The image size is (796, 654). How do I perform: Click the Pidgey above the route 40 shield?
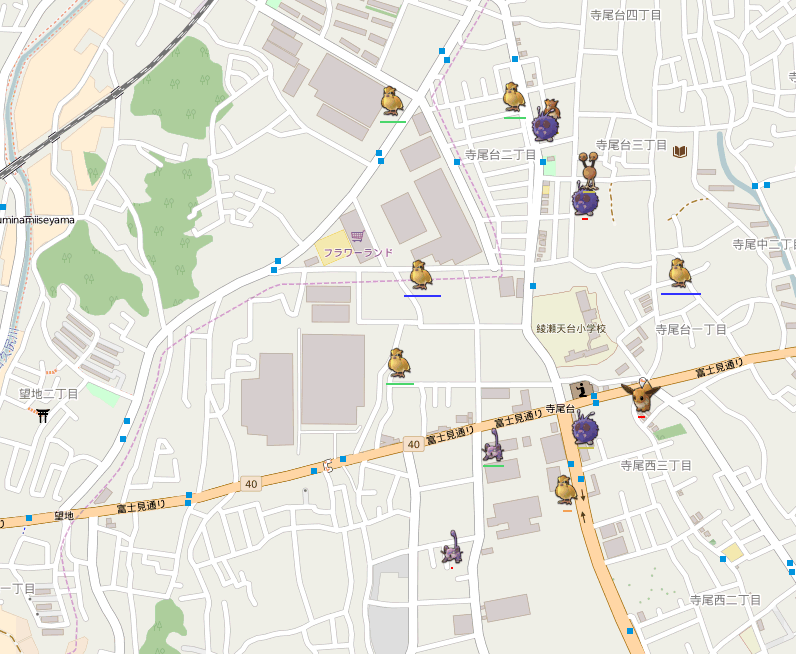[399, 363]
